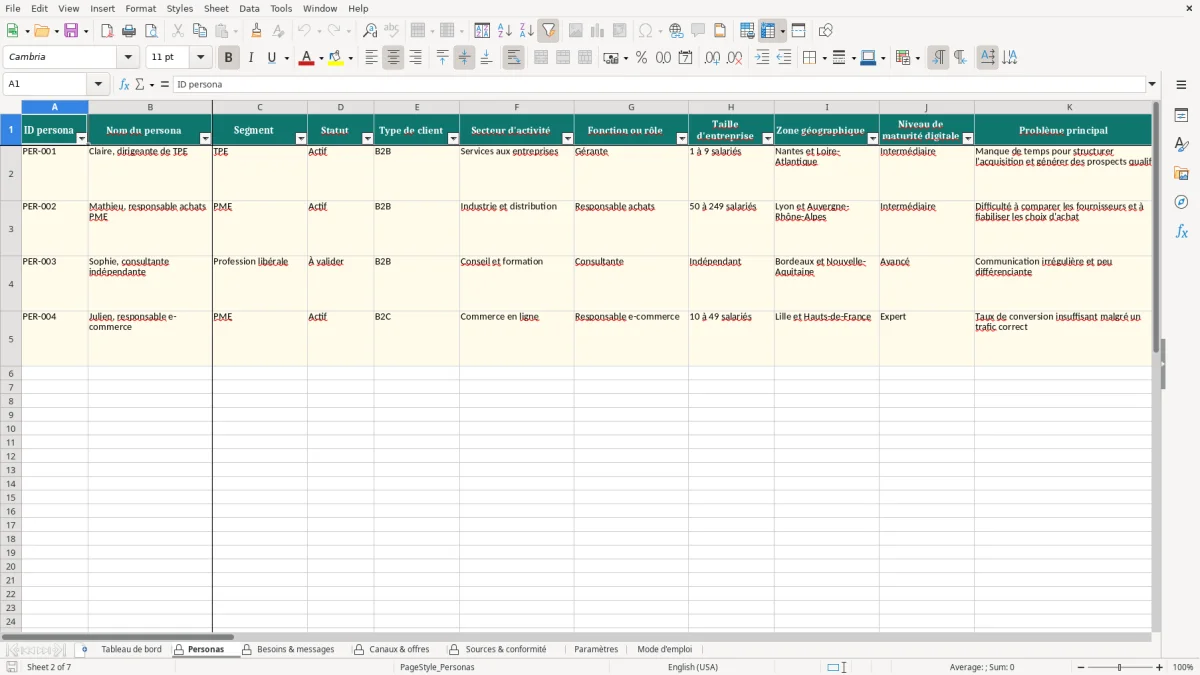Toggle Center Horizontally alignment
Viewport: 1200px width, 675px height.
tap(393, 58)
